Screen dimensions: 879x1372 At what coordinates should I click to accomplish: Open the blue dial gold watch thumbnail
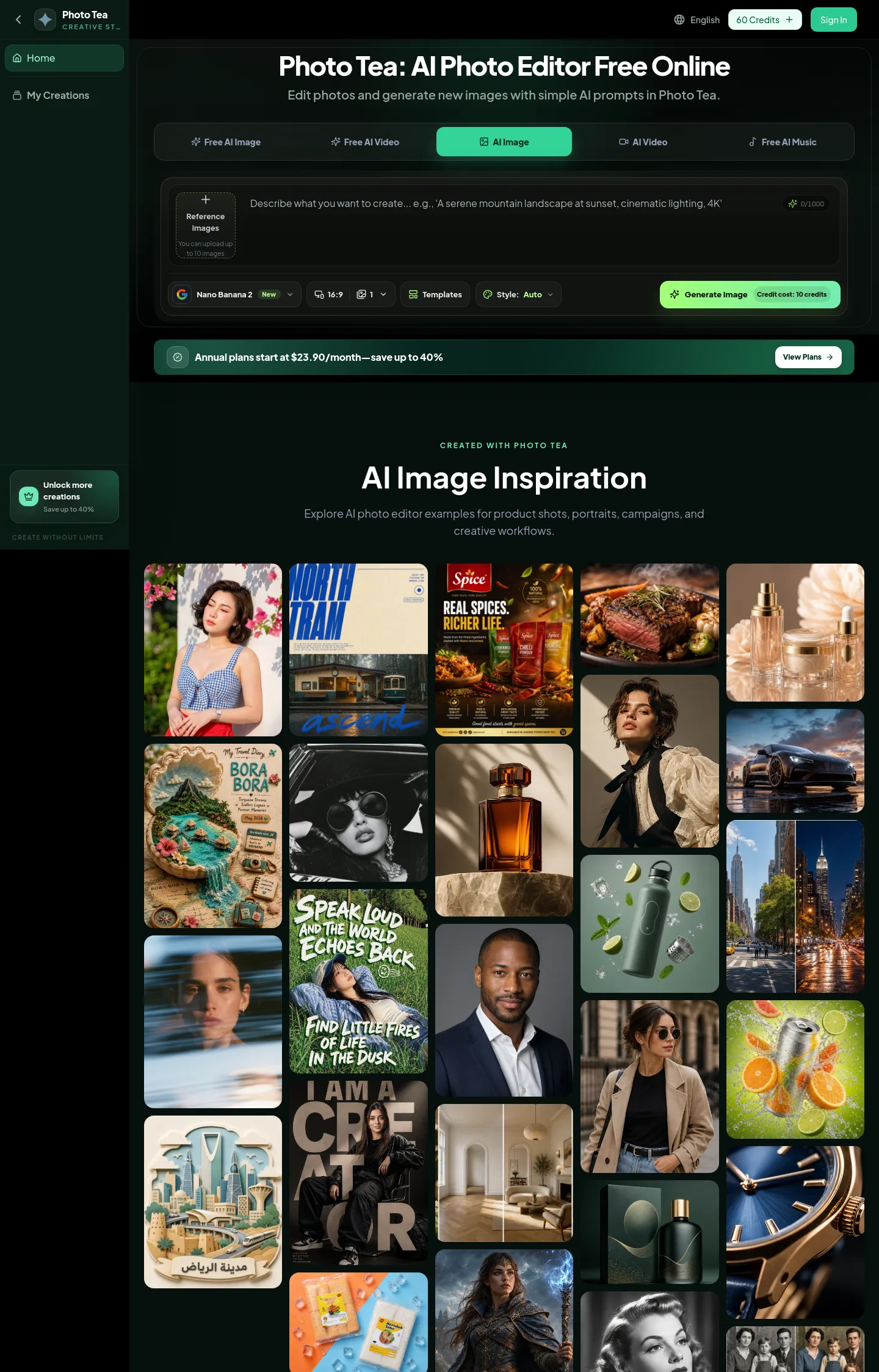(795, 1232)
